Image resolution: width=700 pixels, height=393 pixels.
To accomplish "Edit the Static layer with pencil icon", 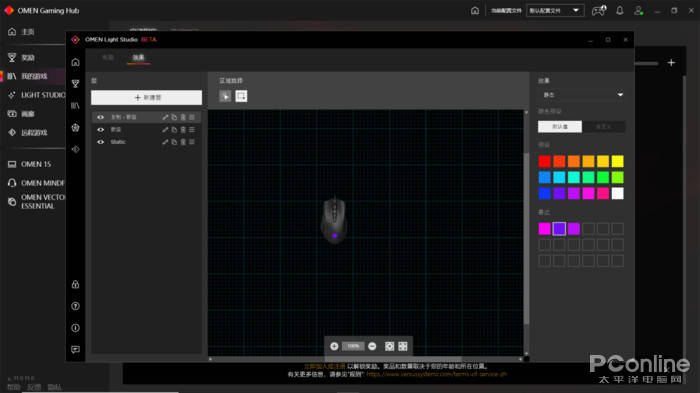I will point(165,142).
